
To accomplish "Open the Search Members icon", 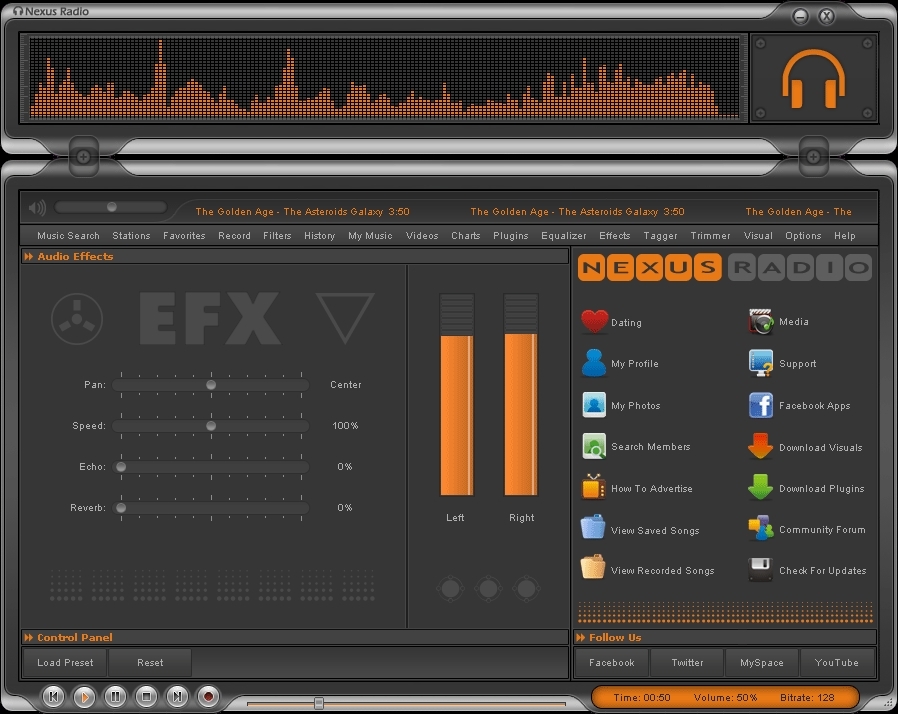I will pyautogui.click(x=594, y=446).
